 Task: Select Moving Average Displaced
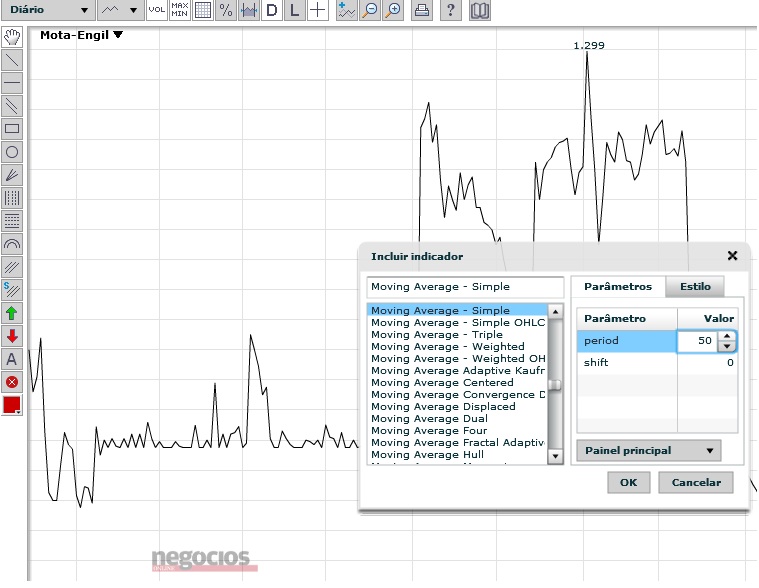pos(457,407)
